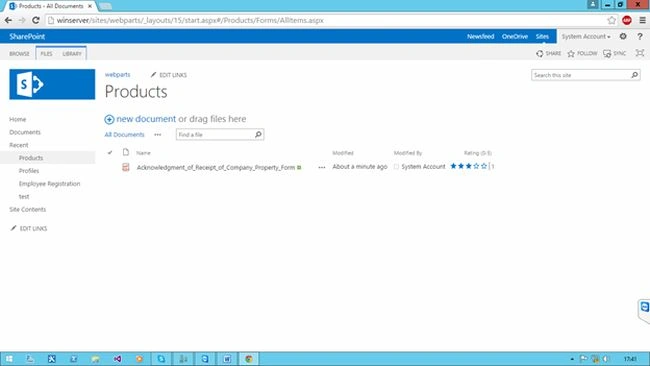This screenshot has width=650, height=366.
Task: Sort by Rating (0-5) column header
Action: coord(478,153)
